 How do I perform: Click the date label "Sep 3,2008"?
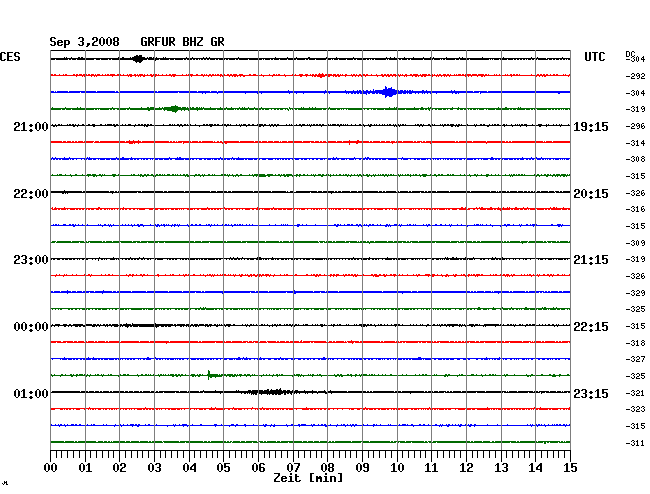click(x=84, y=42)
